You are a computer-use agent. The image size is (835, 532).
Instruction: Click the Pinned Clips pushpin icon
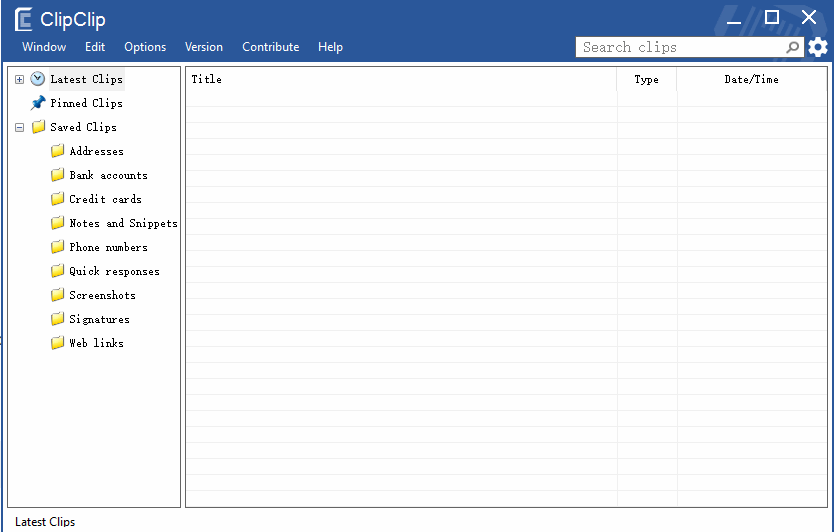click(x=38, y=103)
